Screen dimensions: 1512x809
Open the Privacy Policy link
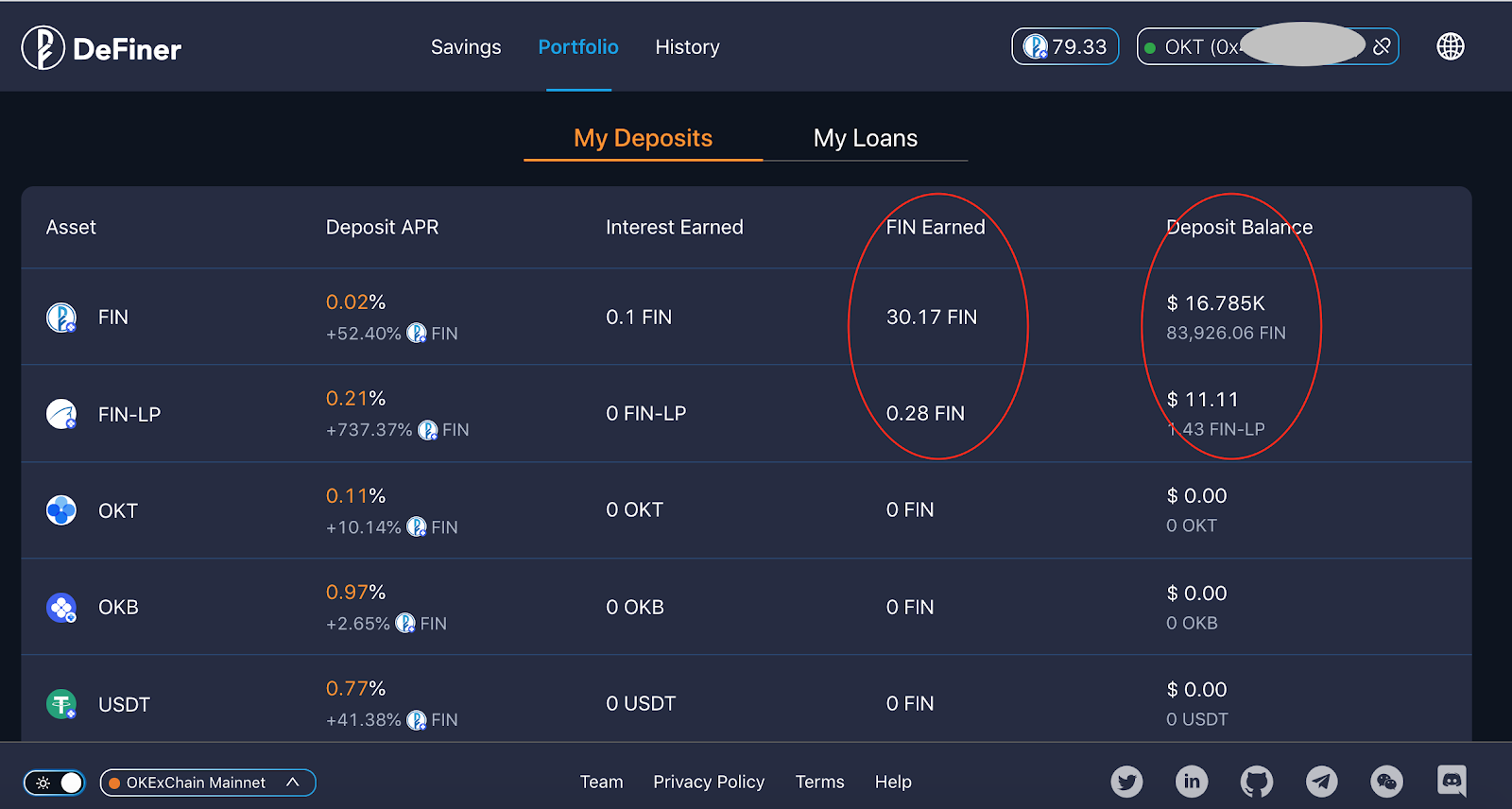709,782
